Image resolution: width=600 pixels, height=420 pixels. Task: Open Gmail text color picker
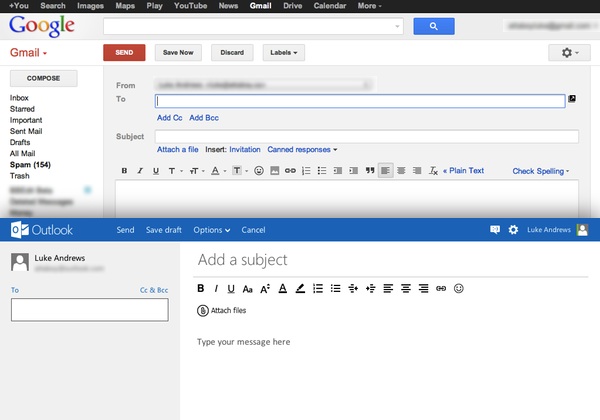point(219,171)
